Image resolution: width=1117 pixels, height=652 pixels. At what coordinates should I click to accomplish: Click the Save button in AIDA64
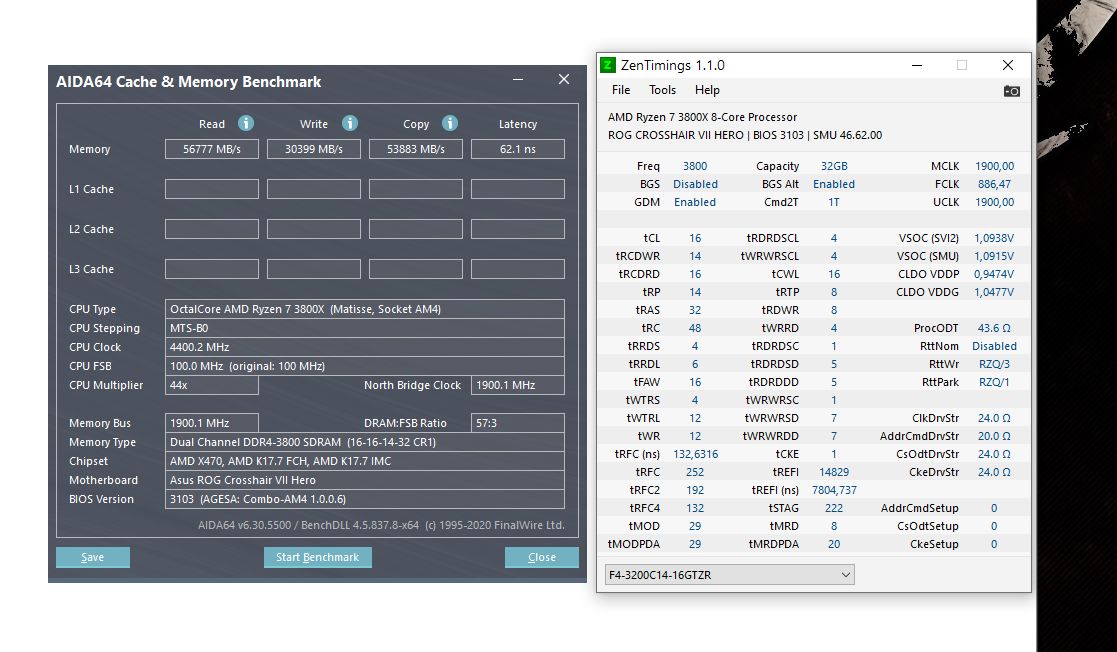93,557
